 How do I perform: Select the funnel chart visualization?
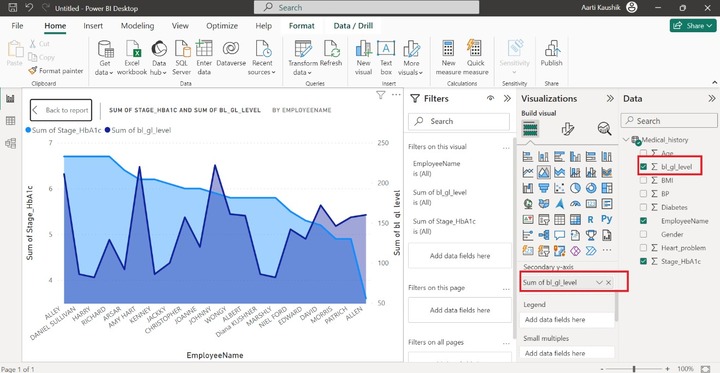tap(544, 187)
